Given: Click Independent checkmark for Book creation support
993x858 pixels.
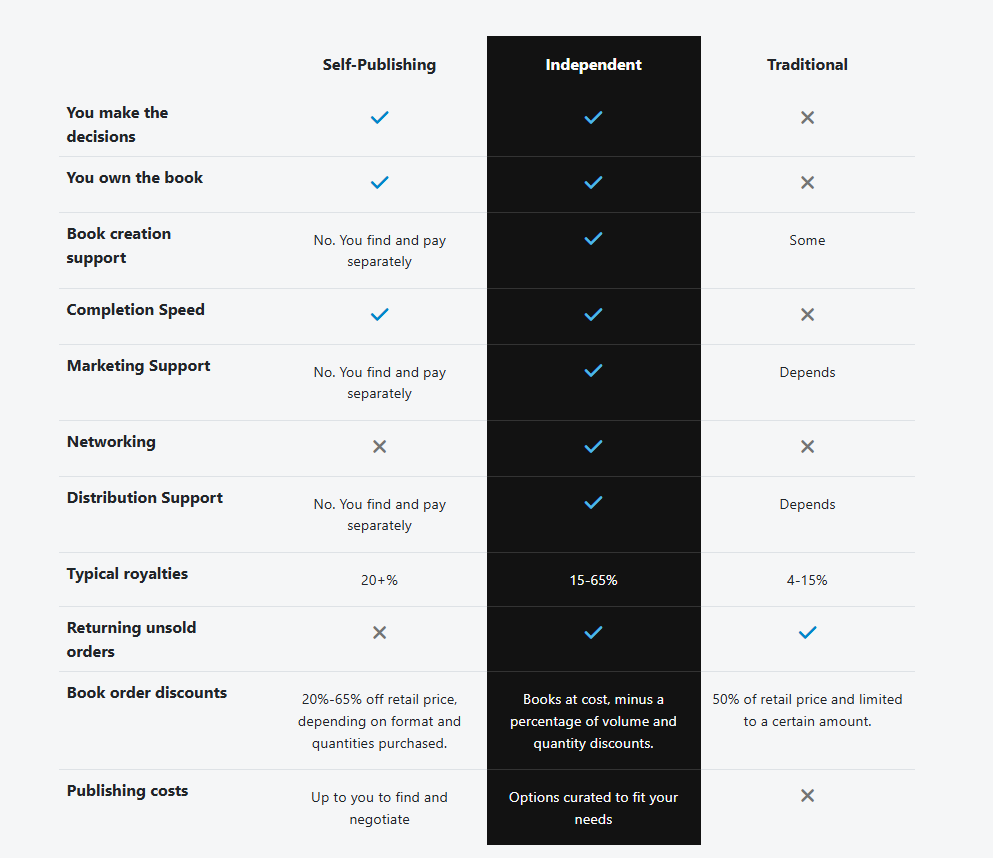Looking at the screenshot, I should pos(593,239).
